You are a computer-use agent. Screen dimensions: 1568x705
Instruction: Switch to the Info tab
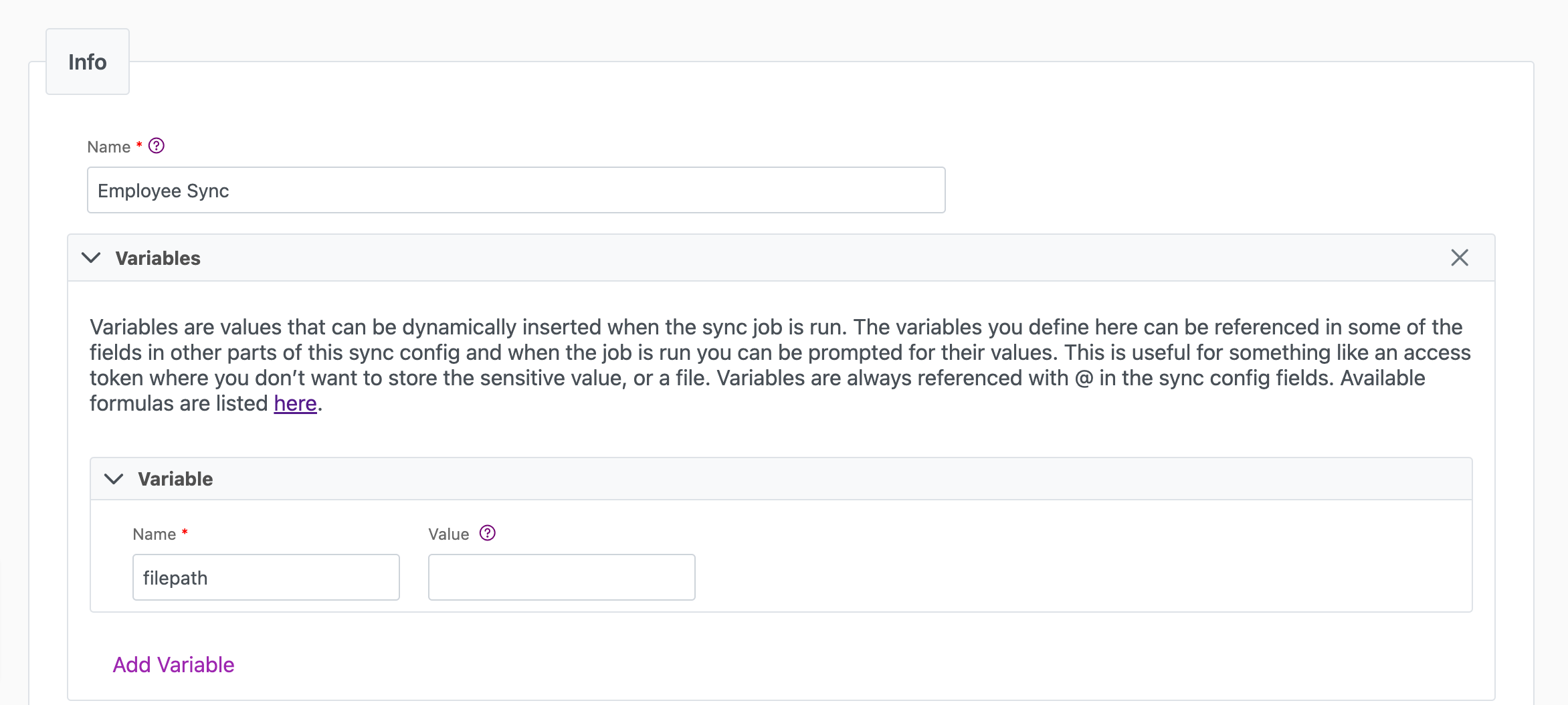(x=88, y=62)
